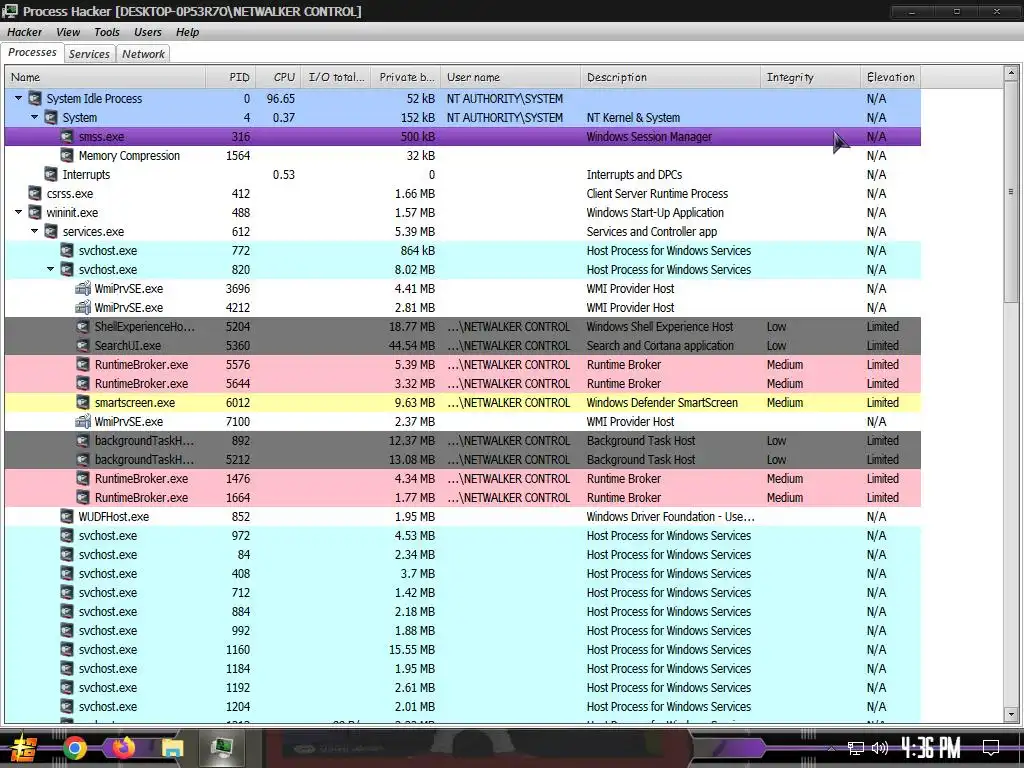
Task: Select the Processes tab
Action: (x=32, y=52)
